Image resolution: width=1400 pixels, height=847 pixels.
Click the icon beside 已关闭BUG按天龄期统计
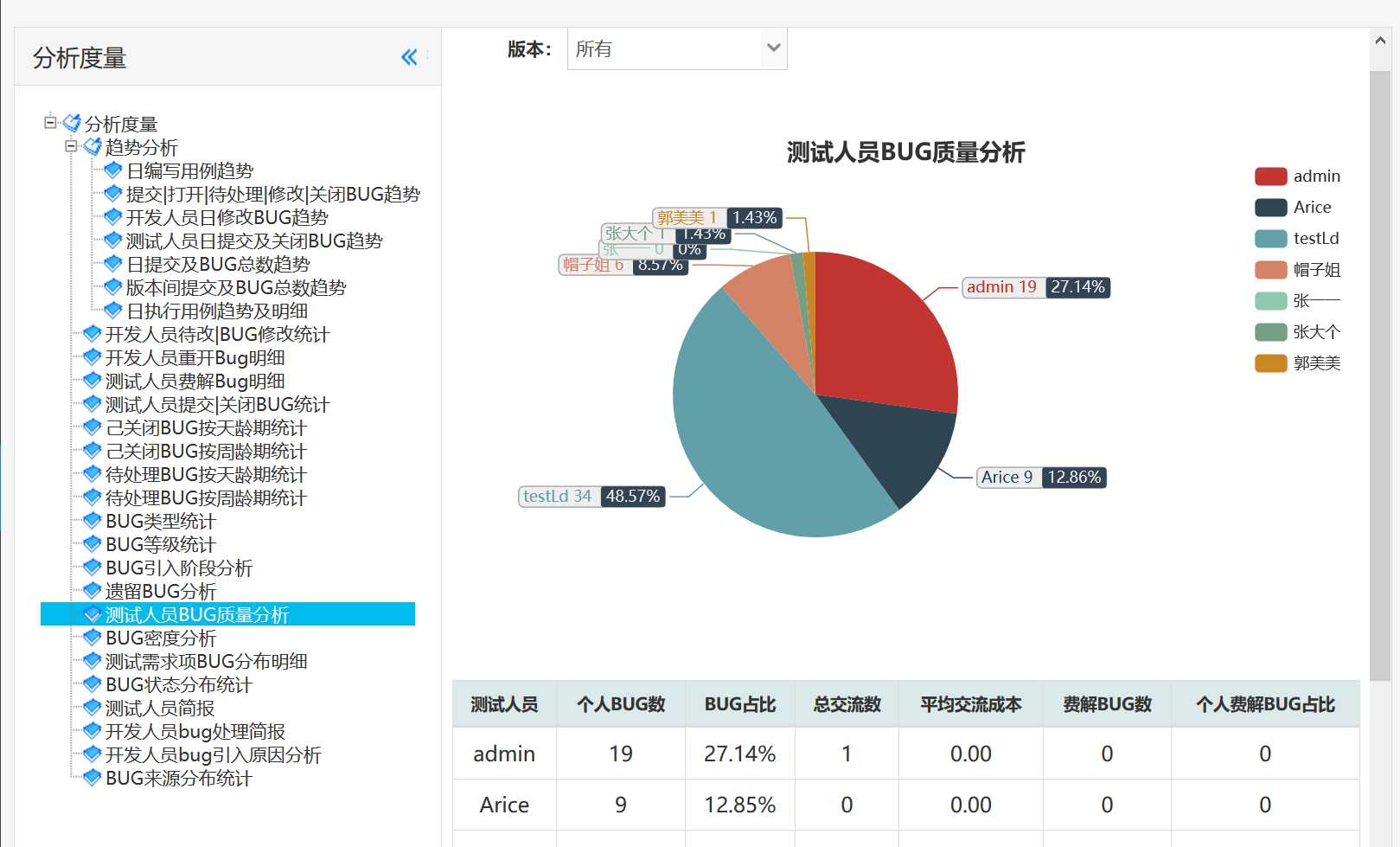(92, 427)
